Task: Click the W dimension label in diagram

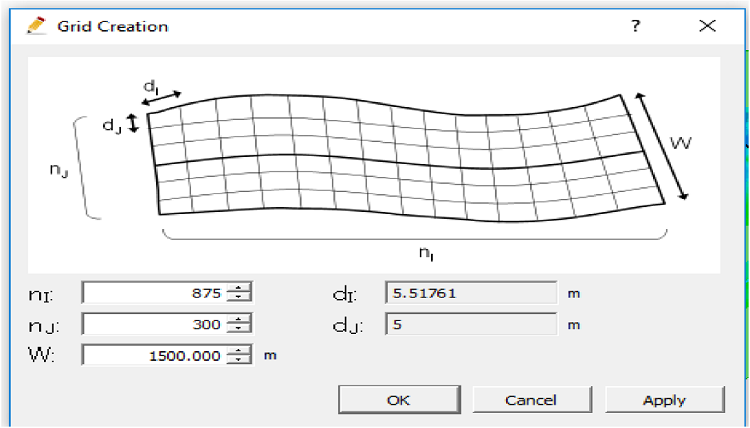Action: click(x=680, y=144)
